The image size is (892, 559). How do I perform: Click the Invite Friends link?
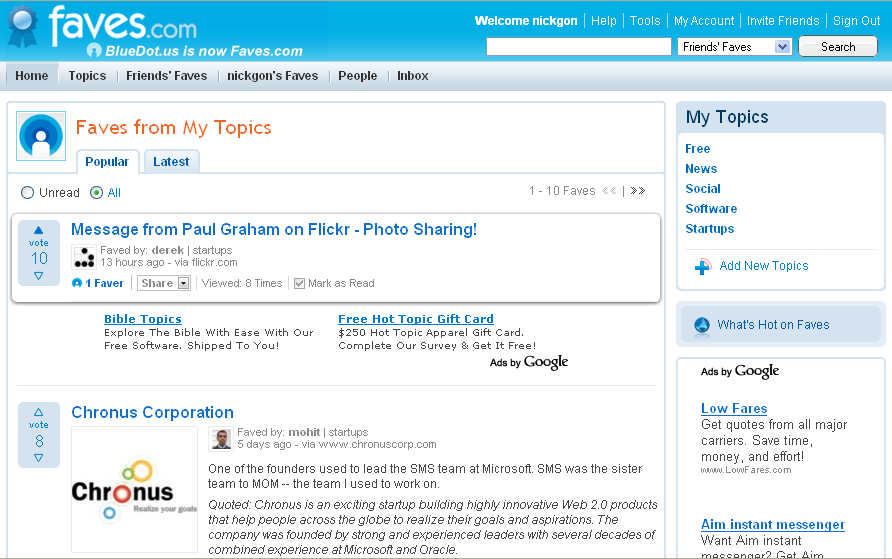click(783, 21)
